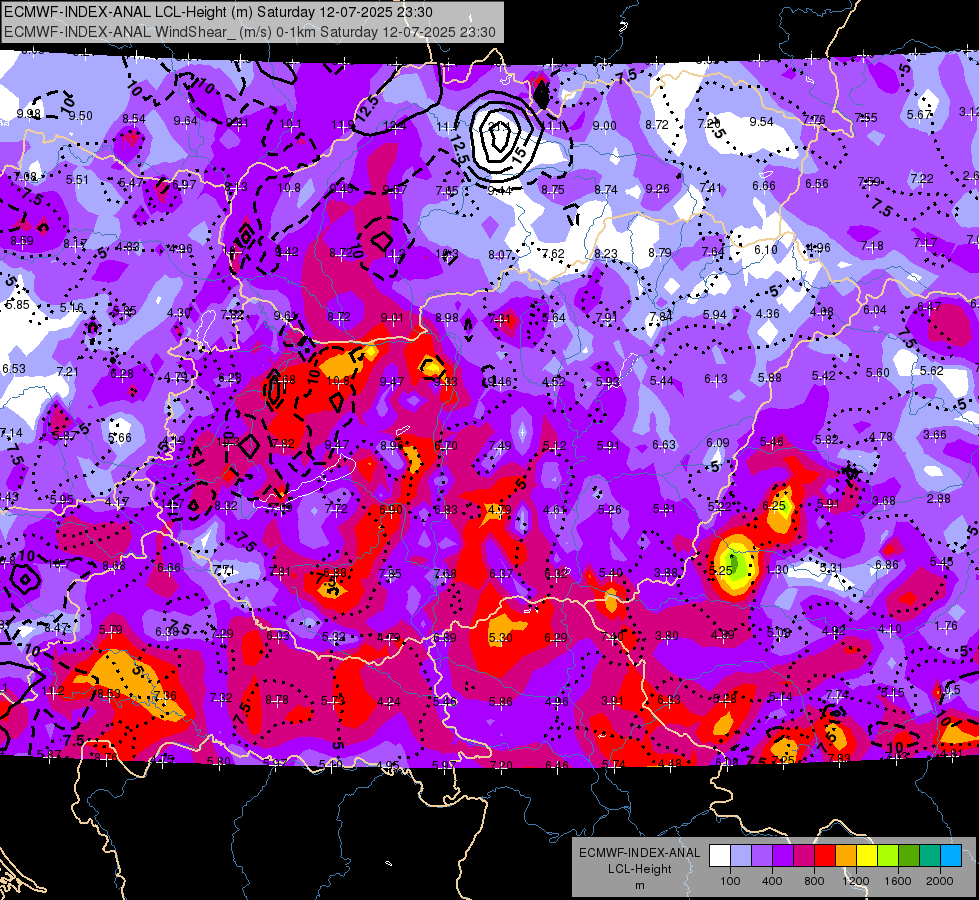Click the red legend color swatch
The height and width of the screenshot is (900, 979).
point(825,856)
